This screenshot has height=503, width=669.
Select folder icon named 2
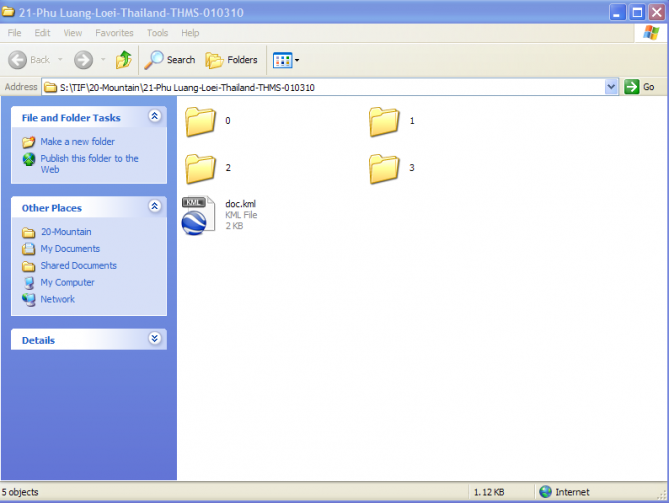tap(200, 169)
